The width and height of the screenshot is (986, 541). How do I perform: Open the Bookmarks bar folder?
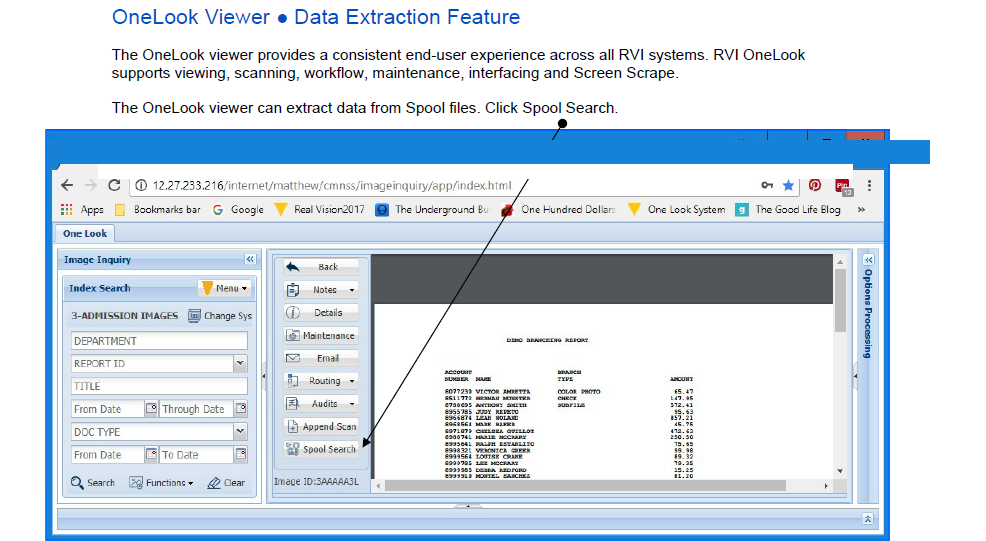(x=158, y=209)
